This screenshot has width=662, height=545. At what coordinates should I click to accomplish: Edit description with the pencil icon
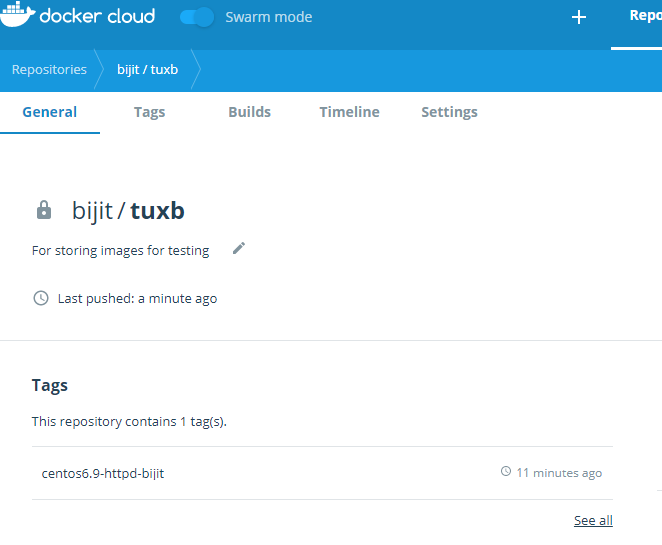pyautogui.click(x=239, y=248)
